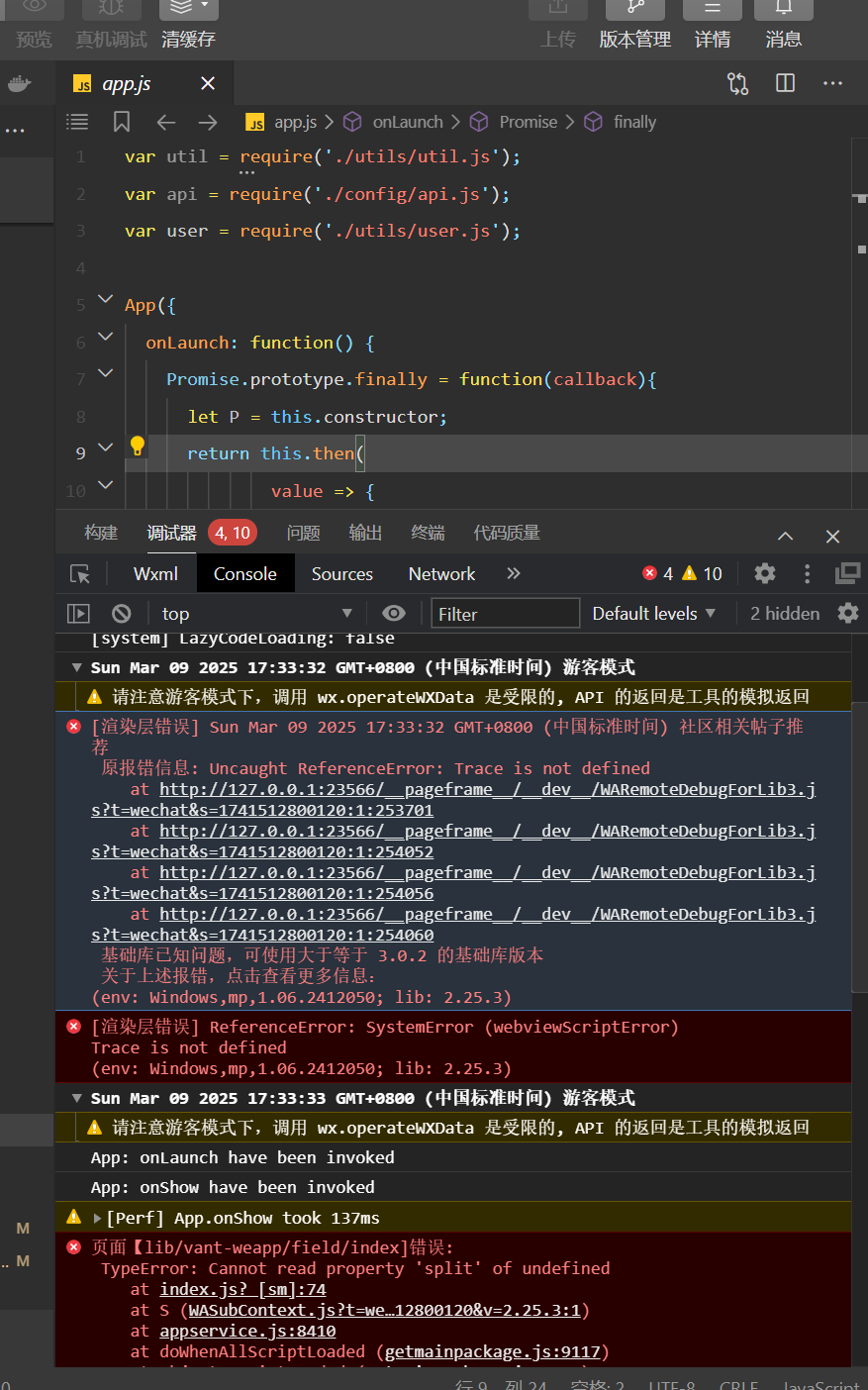Close the app.js editor tab
This screenshot has height=1390, width=868.
tap(208, 83)
